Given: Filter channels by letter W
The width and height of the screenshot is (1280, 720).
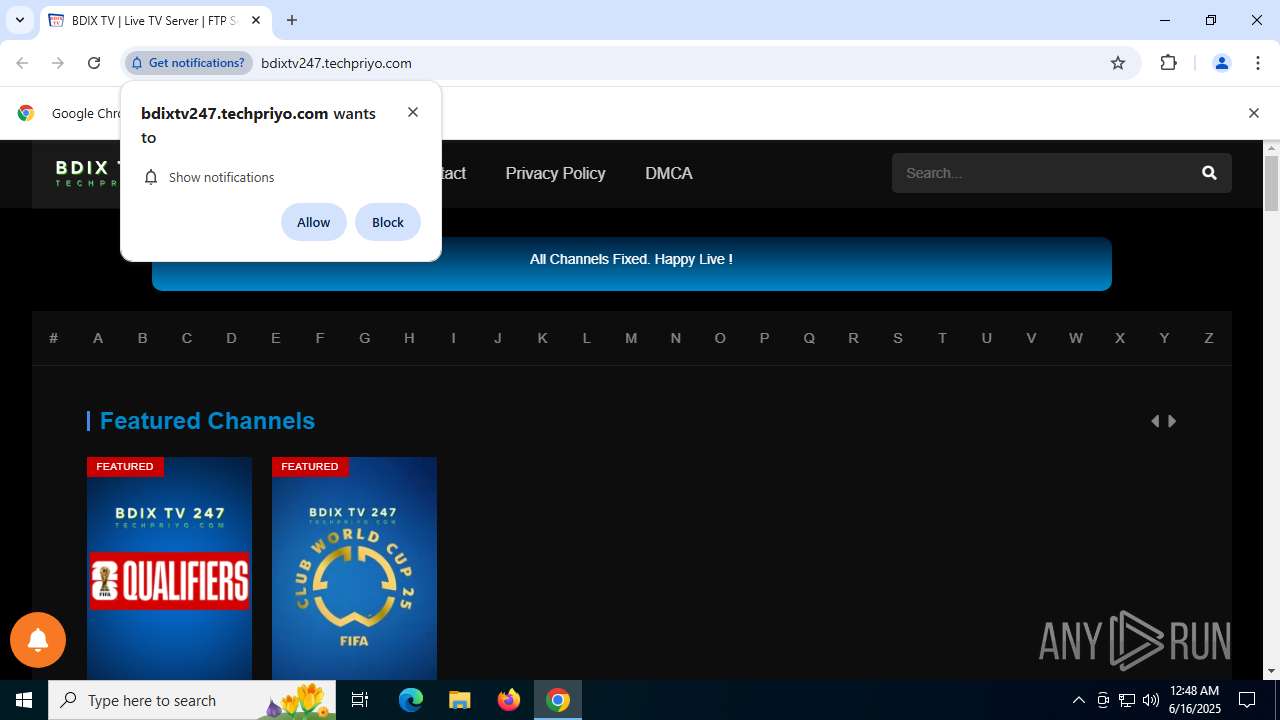Looking at the screenshot, I should 1076,338.
